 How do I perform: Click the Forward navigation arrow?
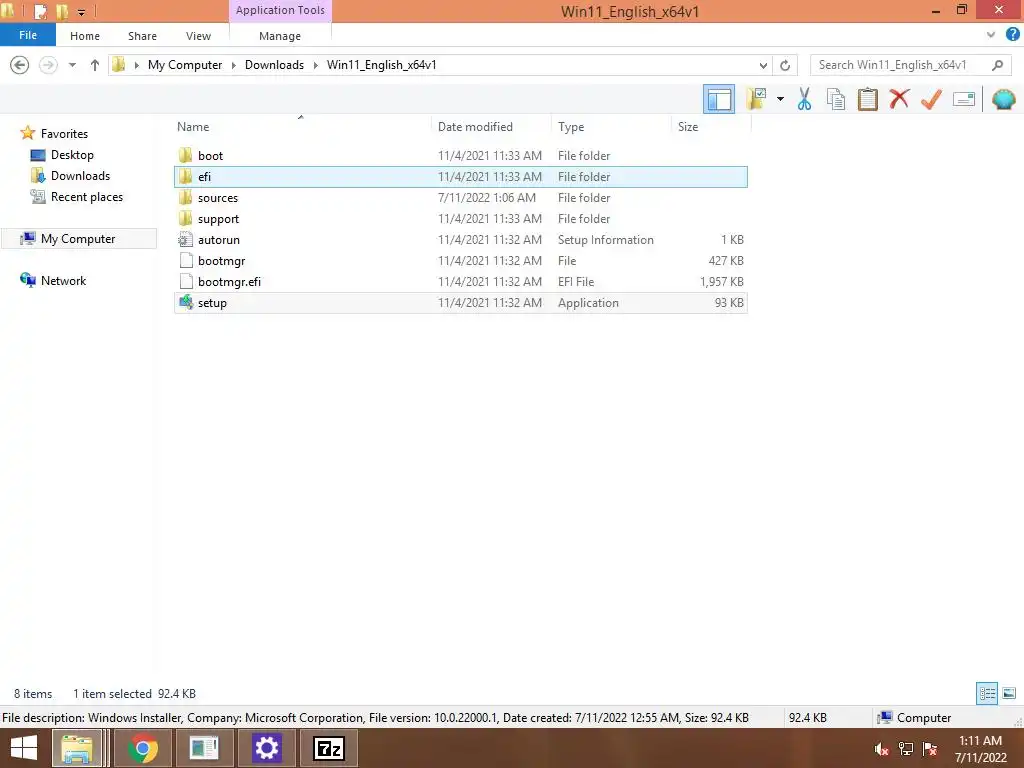click(x=48, y=65)
